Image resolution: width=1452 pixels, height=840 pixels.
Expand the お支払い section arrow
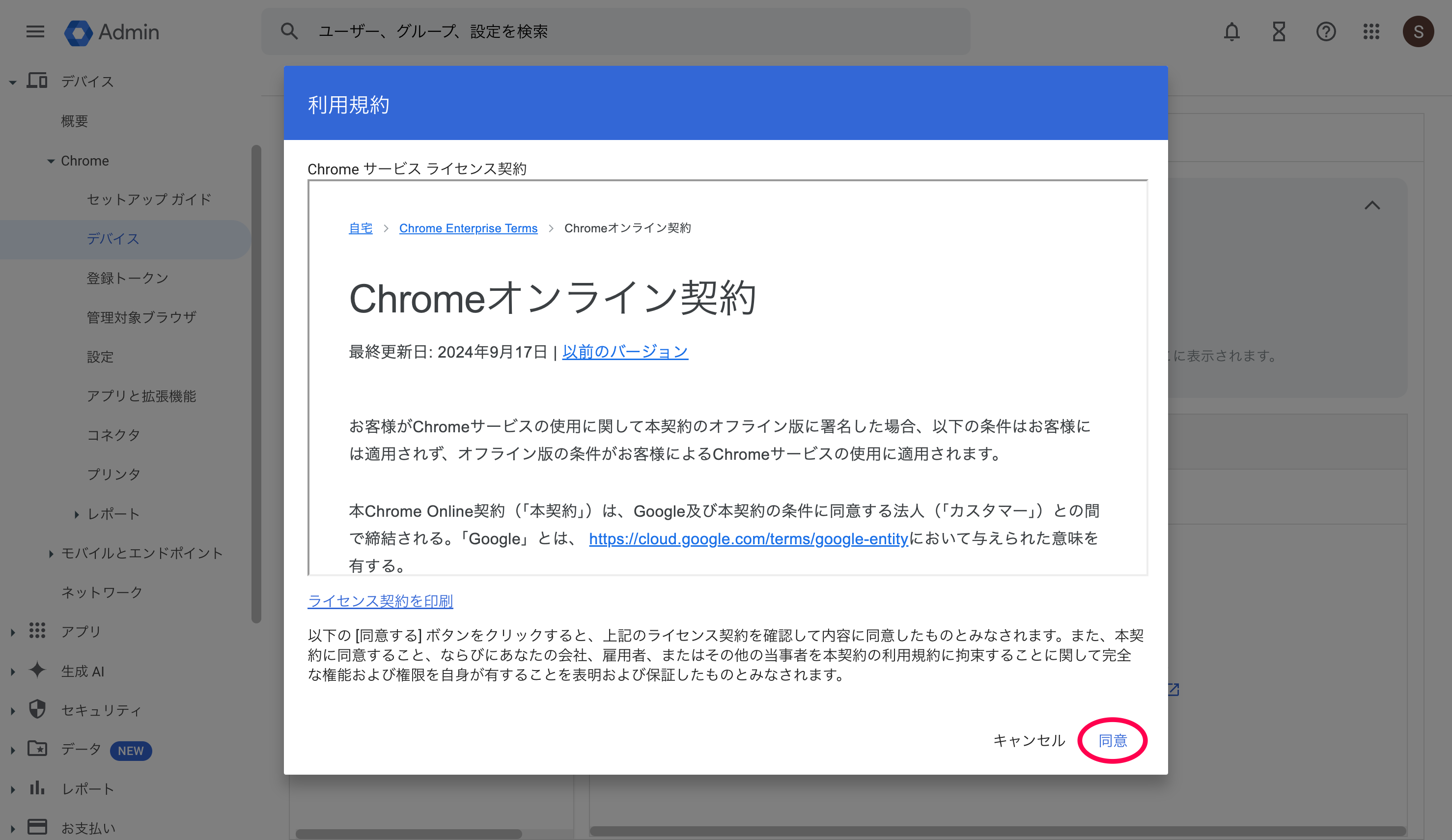coord(13,829)
